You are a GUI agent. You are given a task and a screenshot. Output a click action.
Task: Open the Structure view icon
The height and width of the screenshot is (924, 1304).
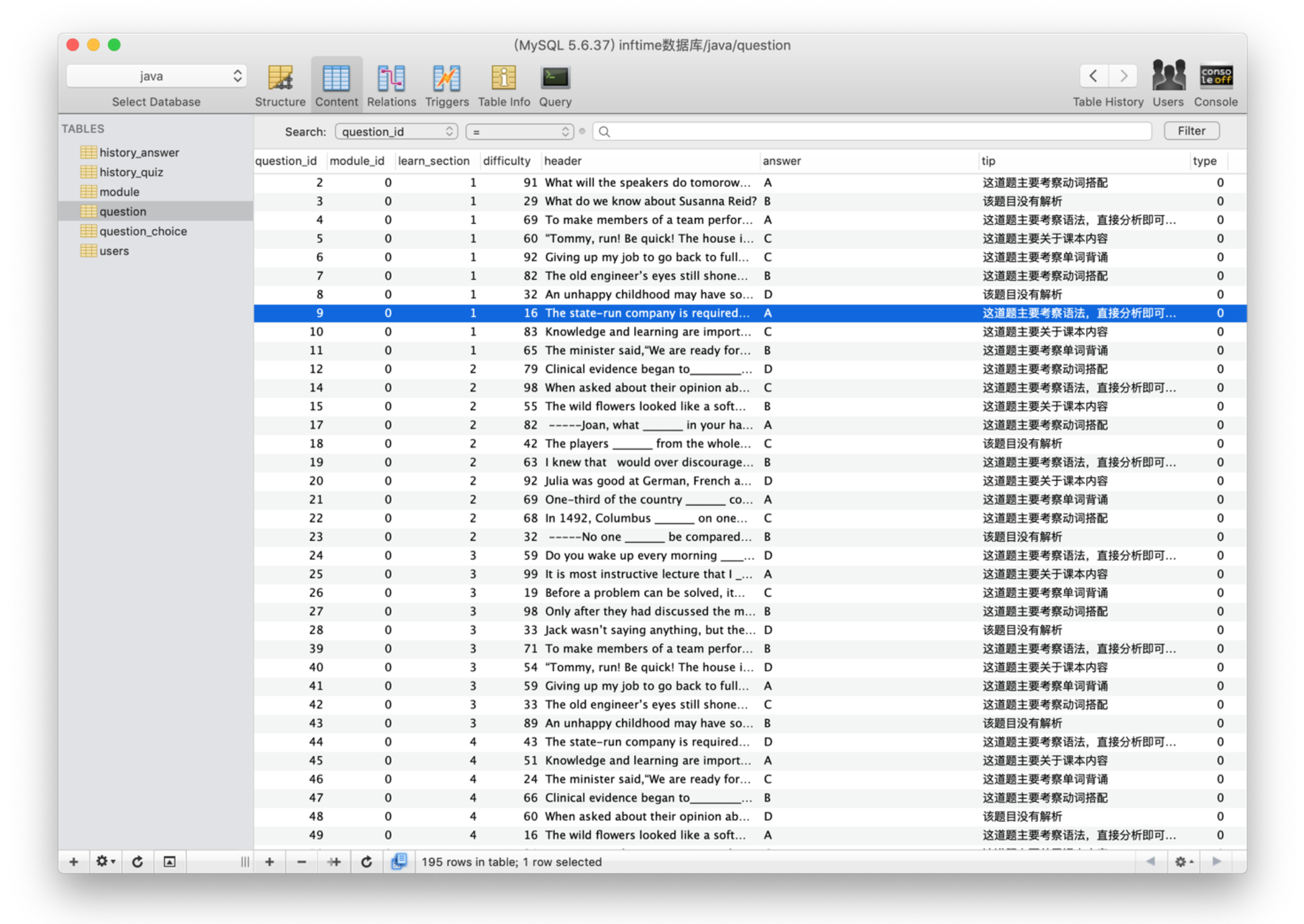[x=280, y=79]
